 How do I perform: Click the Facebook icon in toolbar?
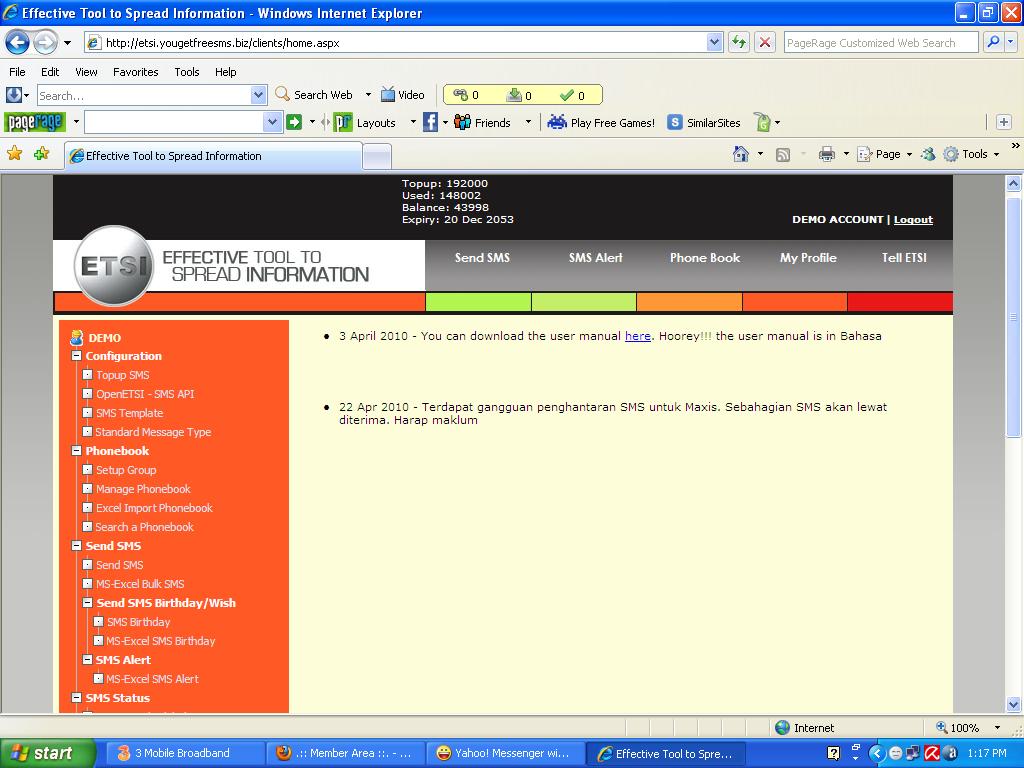click(430, 122)
